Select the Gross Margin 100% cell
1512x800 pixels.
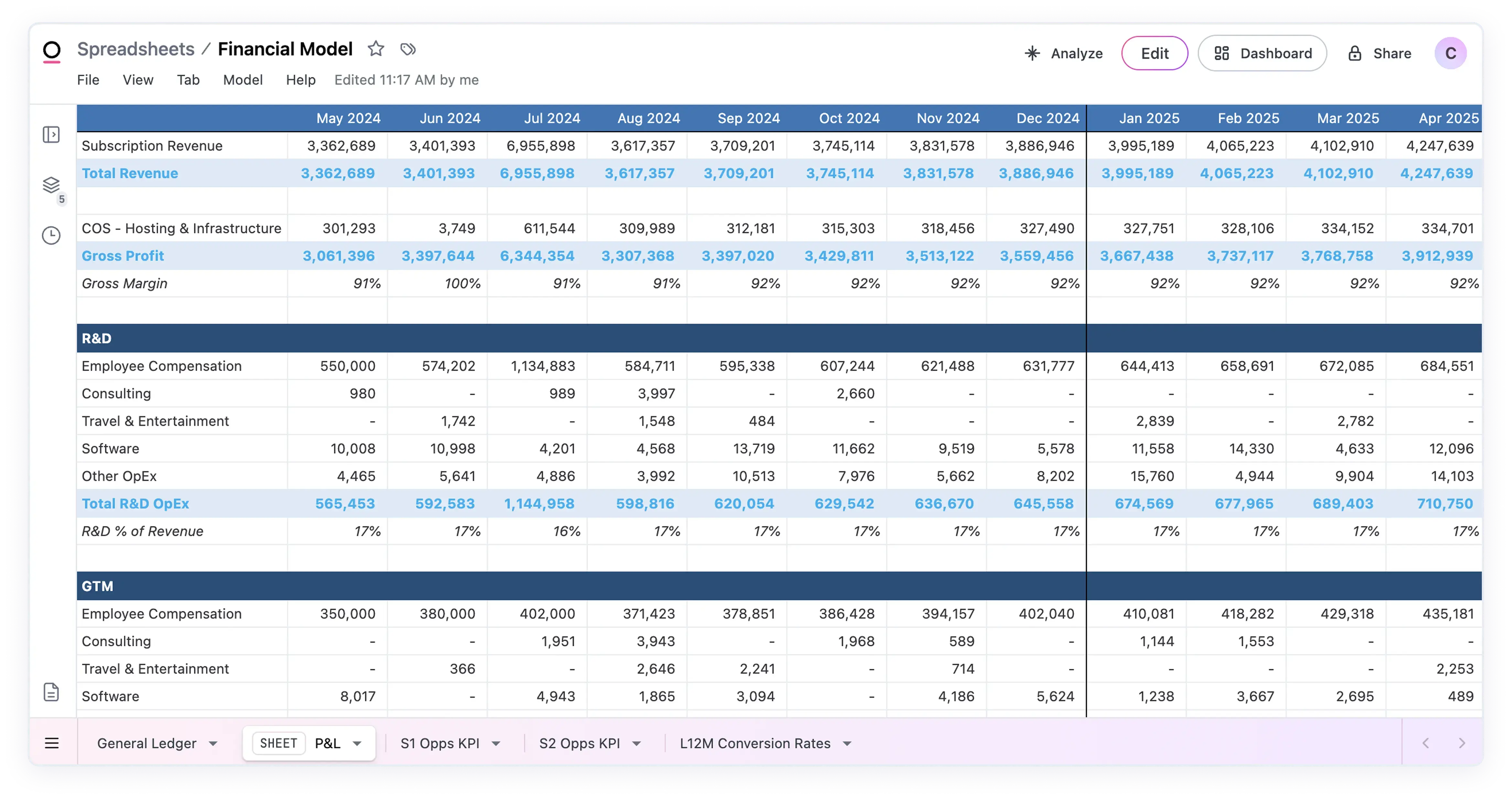[437, 283]
